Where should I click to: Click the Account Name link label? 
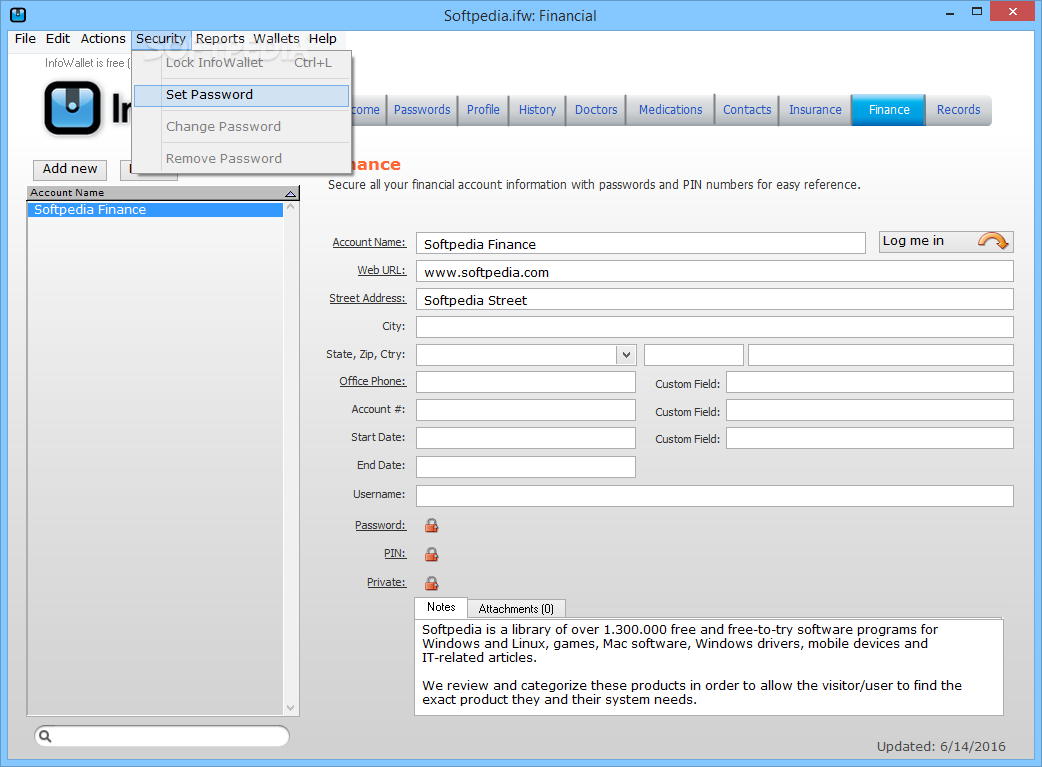369,243
